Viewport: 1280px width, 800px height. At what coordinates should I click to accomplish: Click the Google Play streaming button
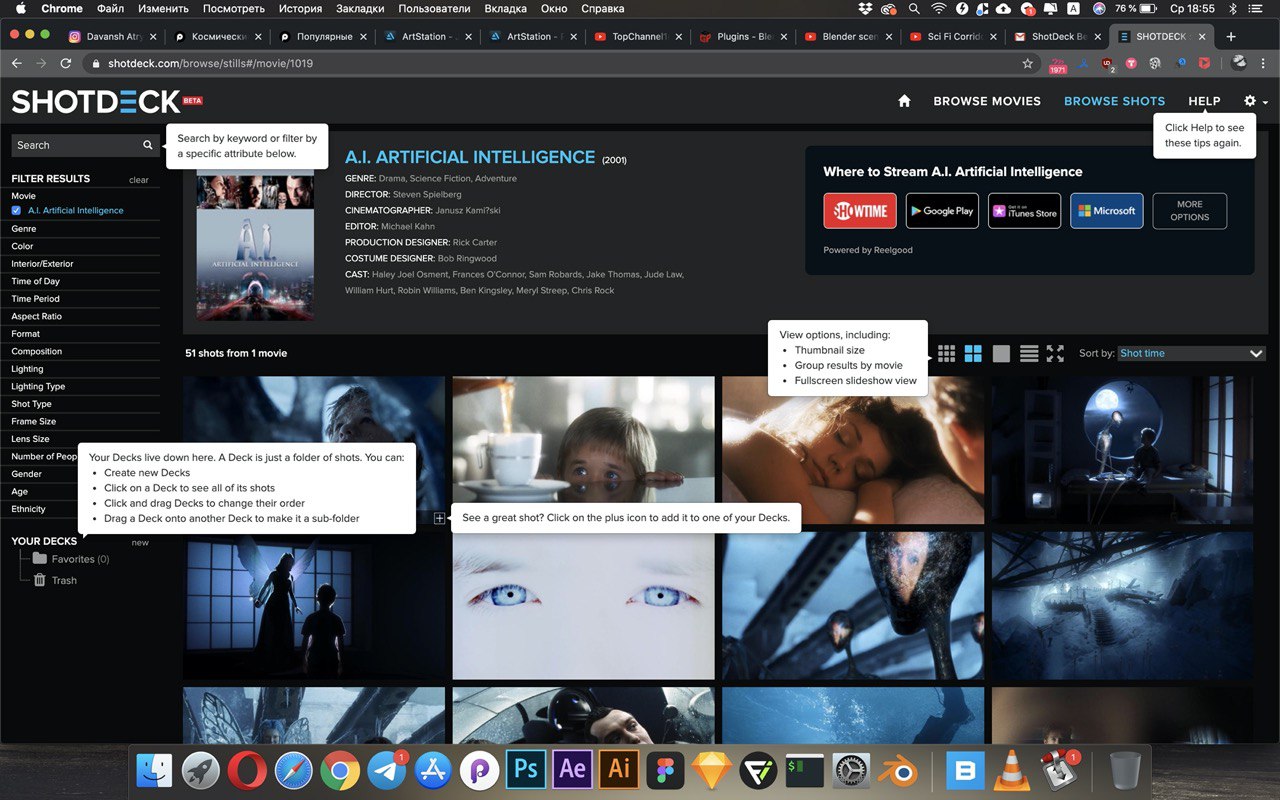[942, 211]
